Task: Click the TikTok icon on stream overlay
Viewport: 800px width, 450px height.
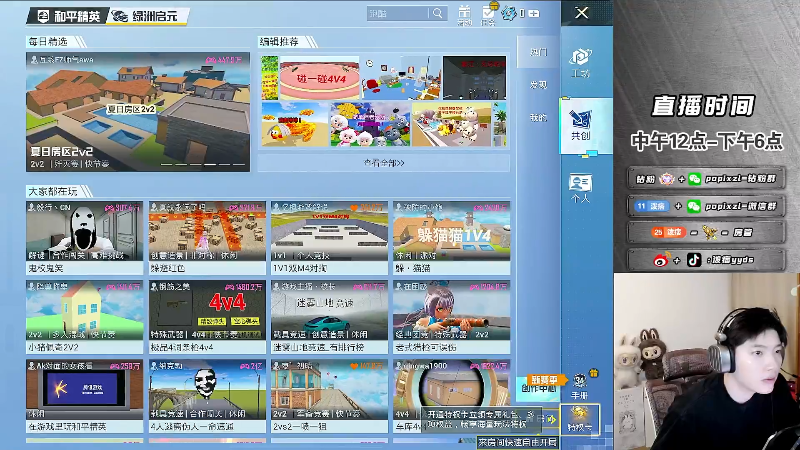Action: coord(694,260)
